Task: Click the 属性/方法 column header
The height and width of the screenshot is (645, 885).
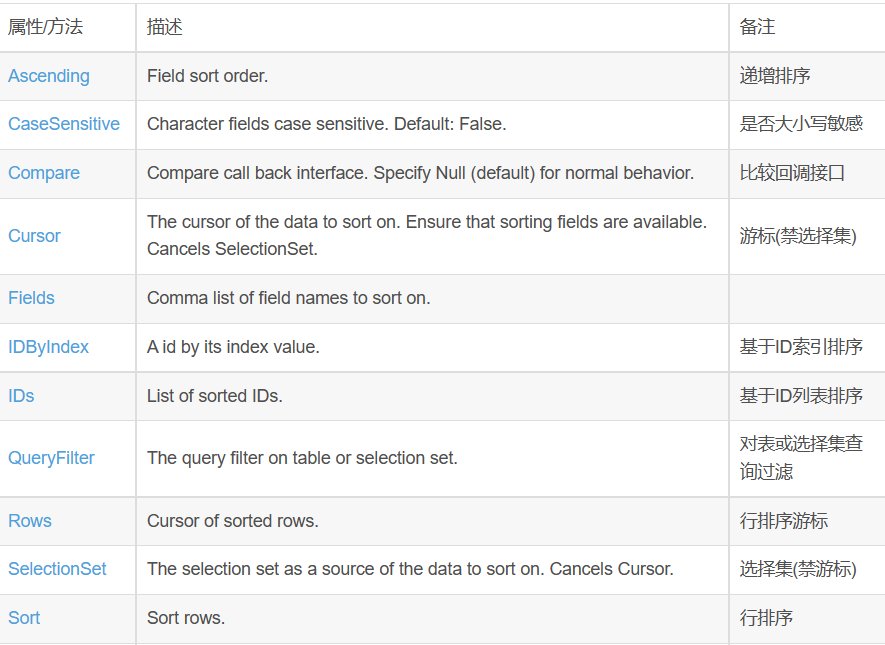Action: (x=45, y=27)
